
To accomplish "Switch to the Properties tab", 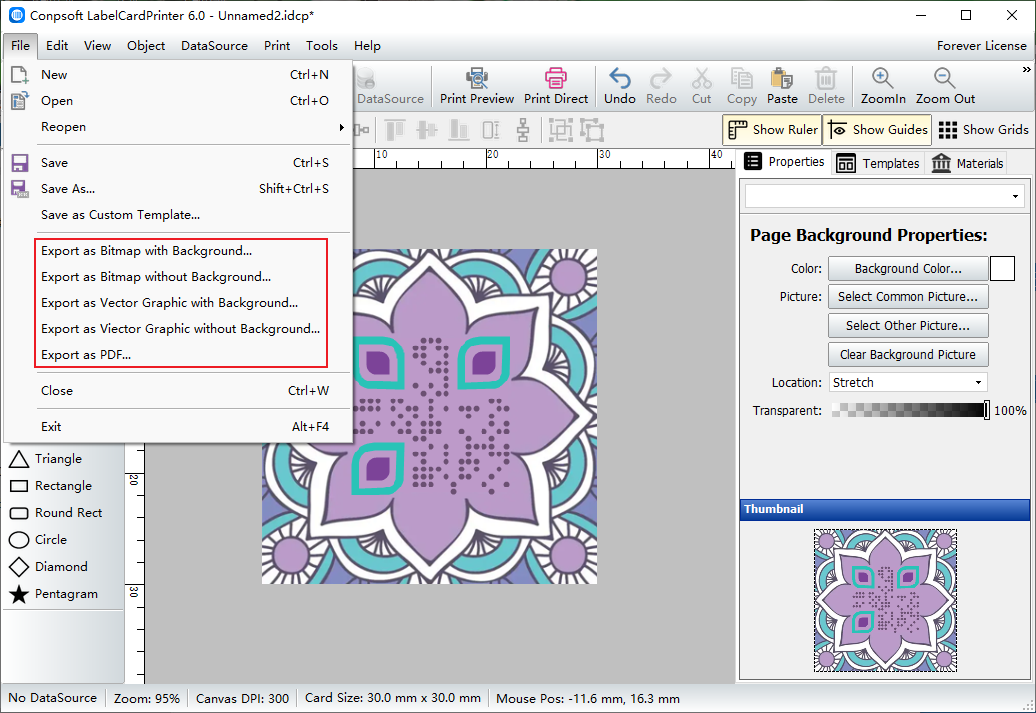I will [x=784, y=162].
